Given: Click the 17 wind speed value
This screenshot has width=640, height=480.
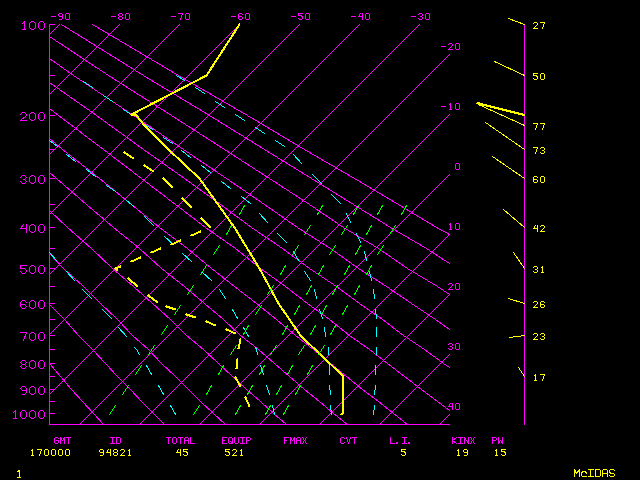Looking at the screenshot, I should [538, 378].
